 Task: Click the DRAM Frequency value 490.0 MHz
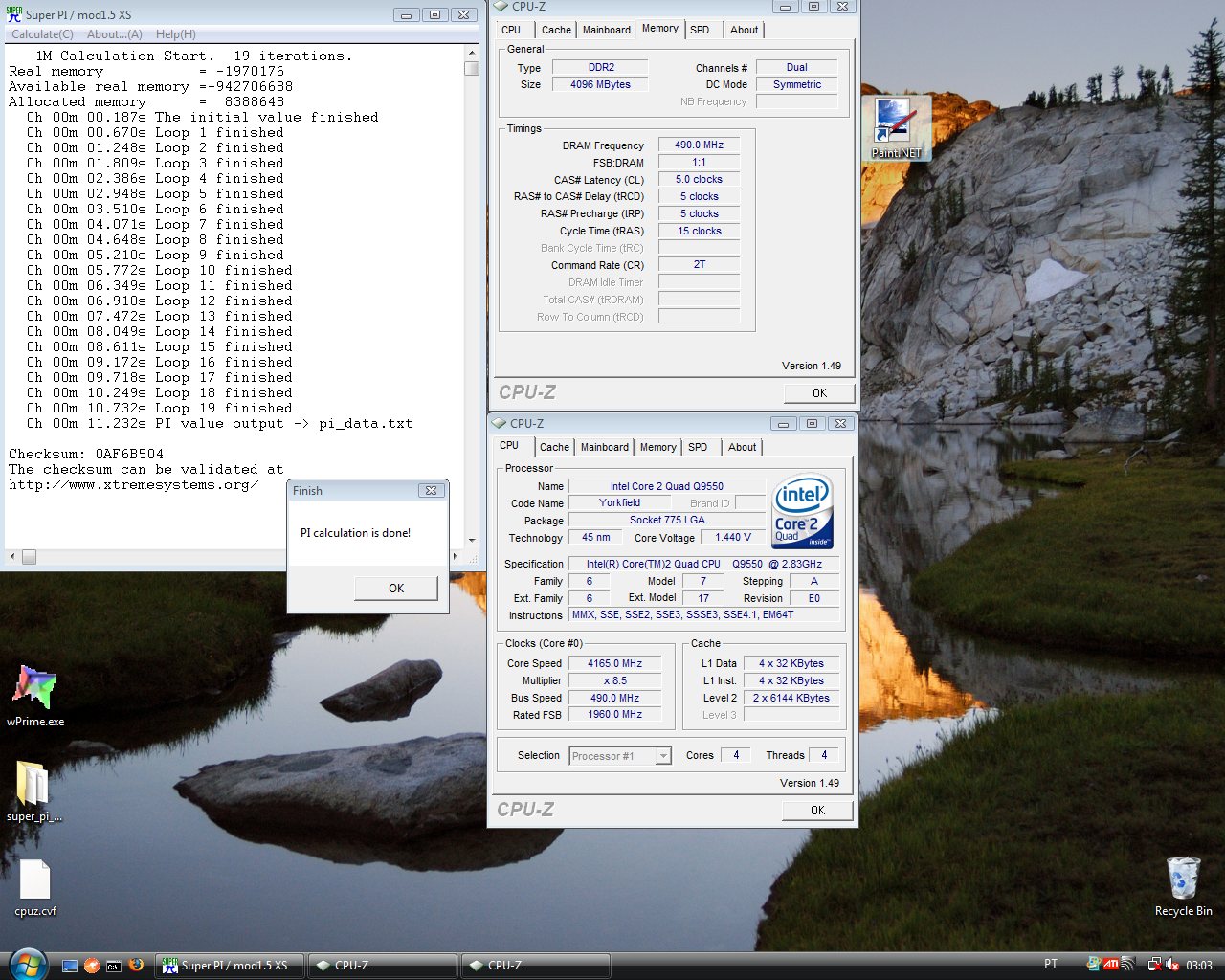[x=699, y=145]
